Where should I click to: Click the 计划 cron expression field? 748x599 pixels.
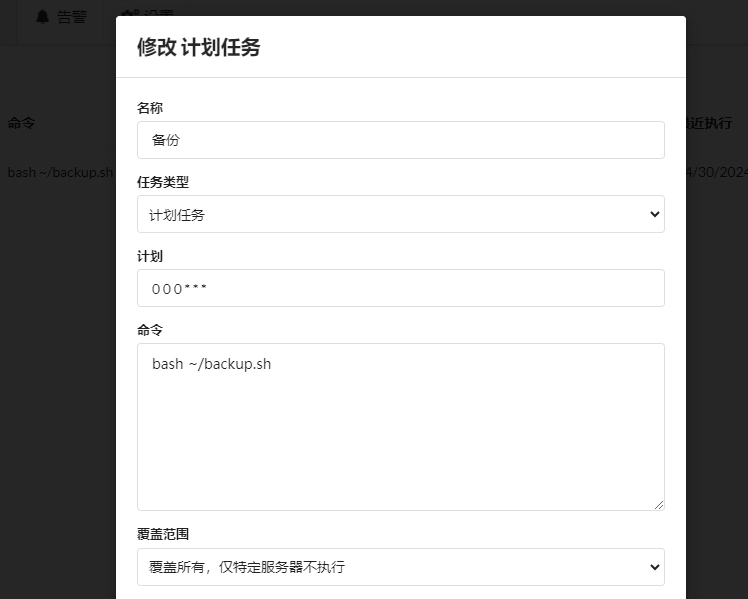click(400, 288)
